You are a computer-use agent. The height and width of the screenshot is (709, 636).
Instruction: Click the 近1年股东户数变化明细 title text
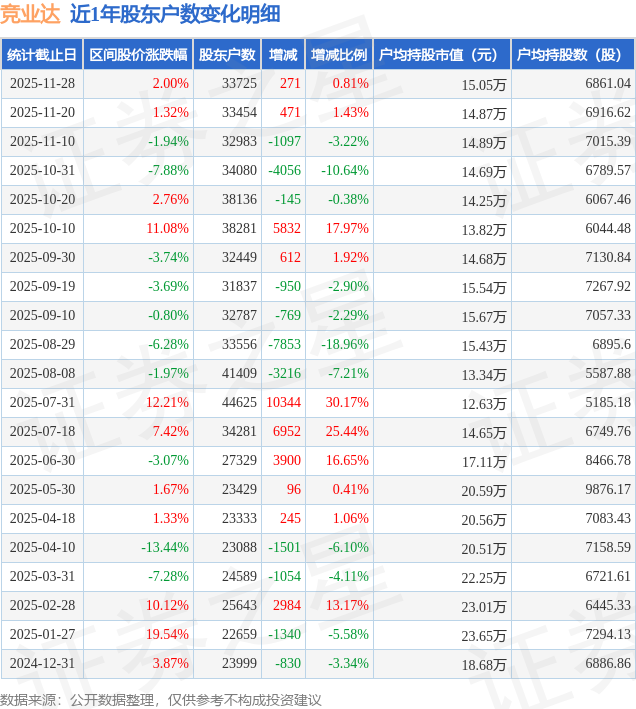click(x=175, y=14)
